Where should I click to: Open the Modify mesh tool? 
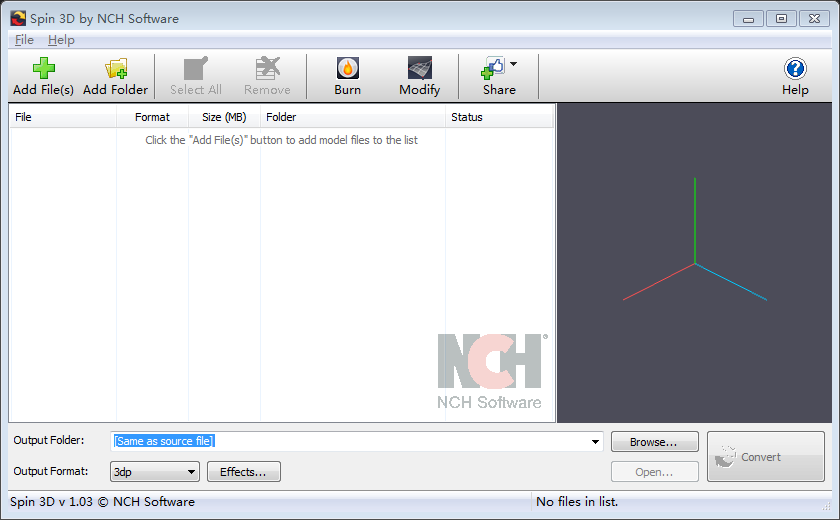pos(419,69)
